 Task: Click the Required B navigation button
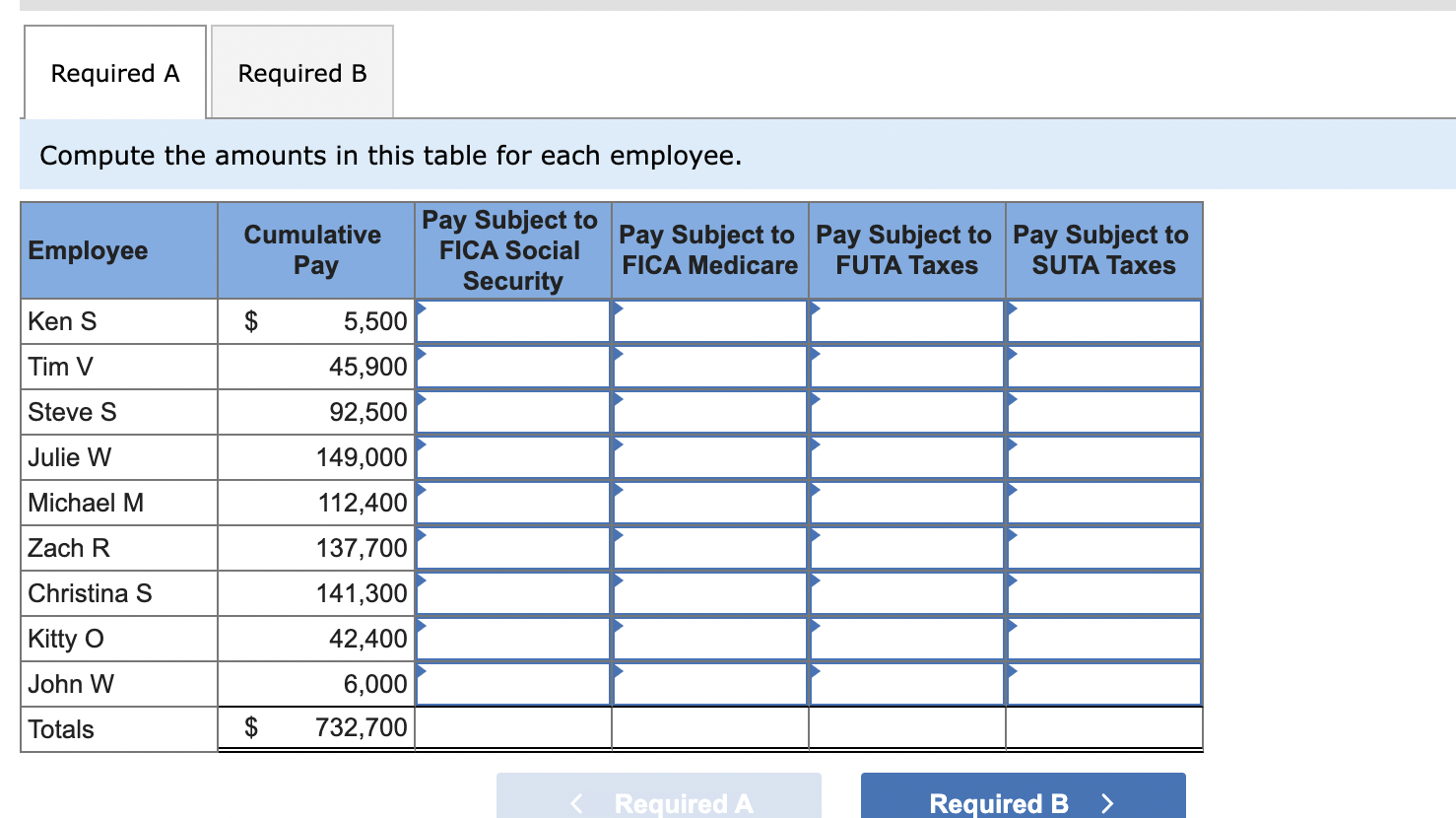tap(1023, 802)
